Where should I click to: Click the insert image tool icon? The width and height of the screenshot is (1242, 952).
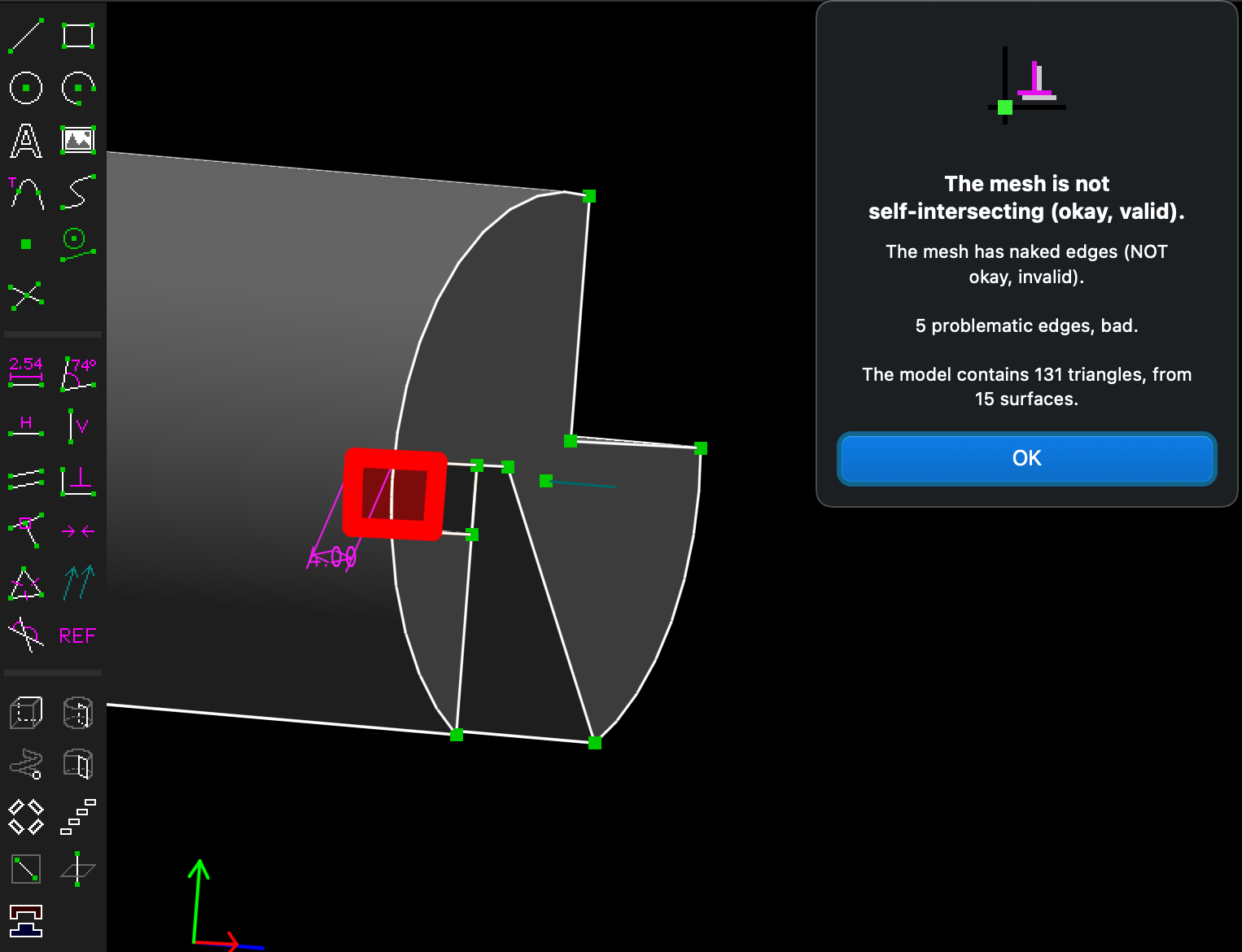78,141
